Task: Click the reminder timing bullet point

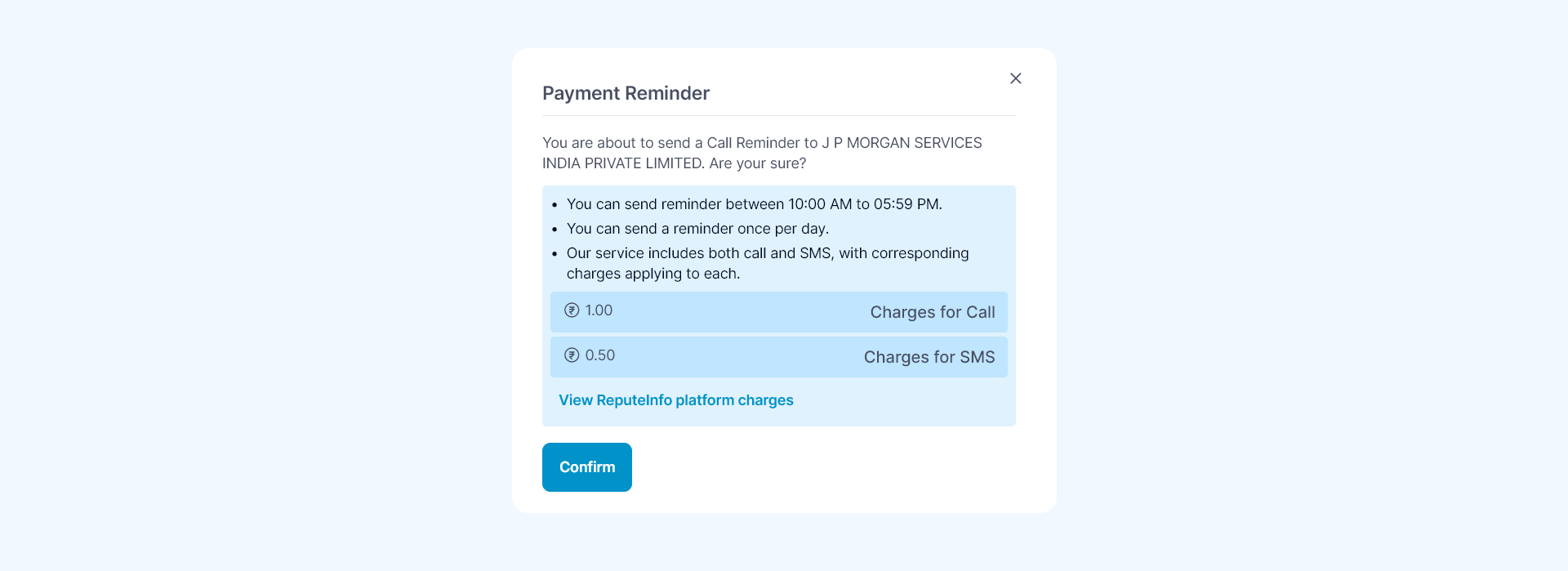Action: point(754,204)
